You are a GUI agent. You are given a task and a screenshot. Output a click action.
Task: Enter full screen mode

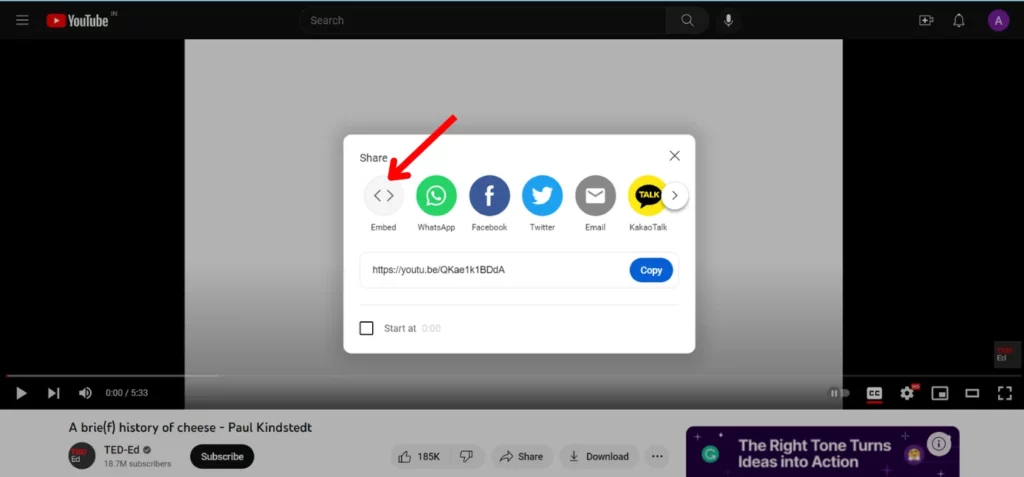click(x=1004, y=393)
